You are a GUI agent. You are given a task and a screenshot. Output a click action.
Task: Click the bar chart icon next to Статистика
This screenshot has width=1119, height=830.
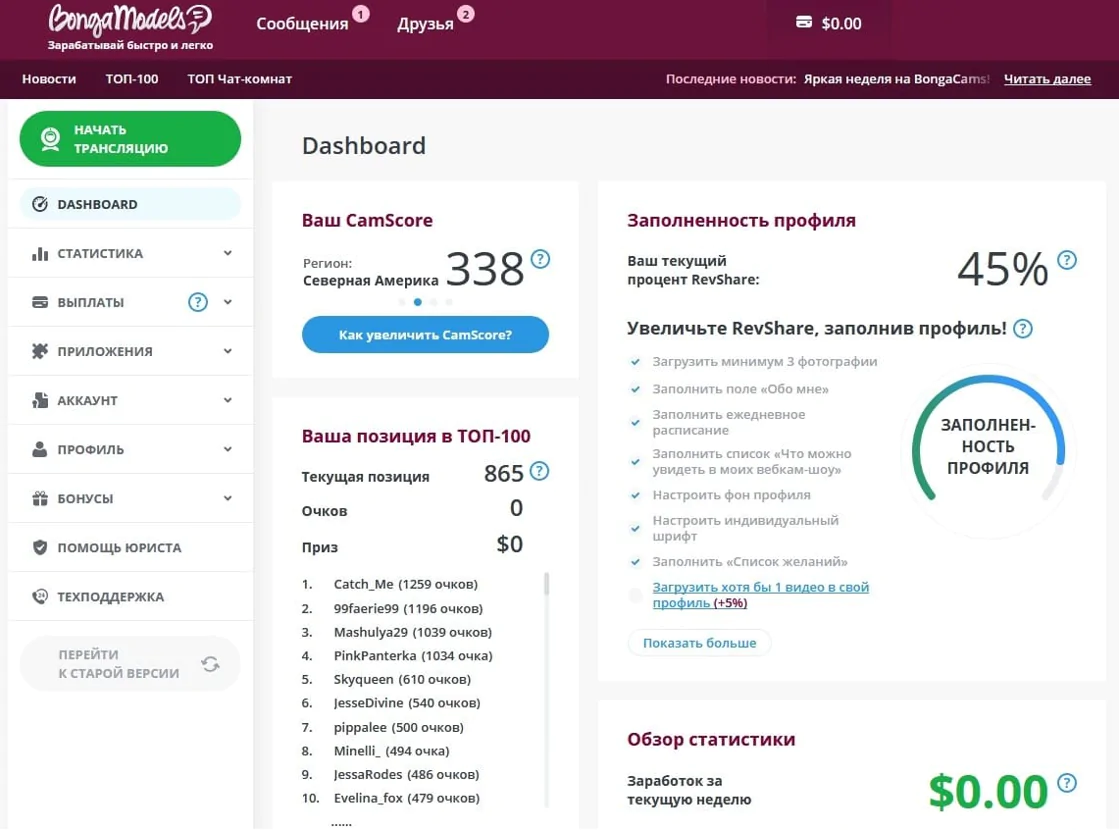coord(40,253)
